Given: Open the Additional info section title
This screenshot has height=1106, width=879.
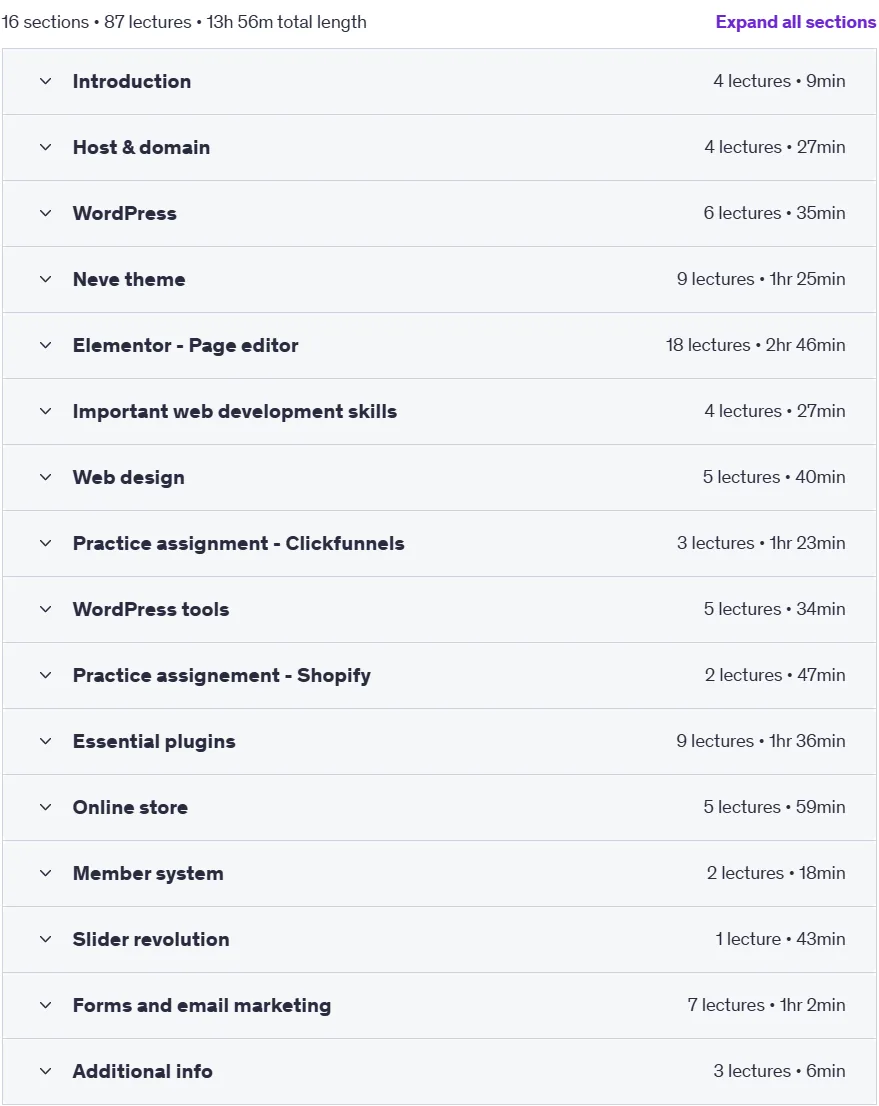Looking at the screenshot, I should [x=143, y=1071].
